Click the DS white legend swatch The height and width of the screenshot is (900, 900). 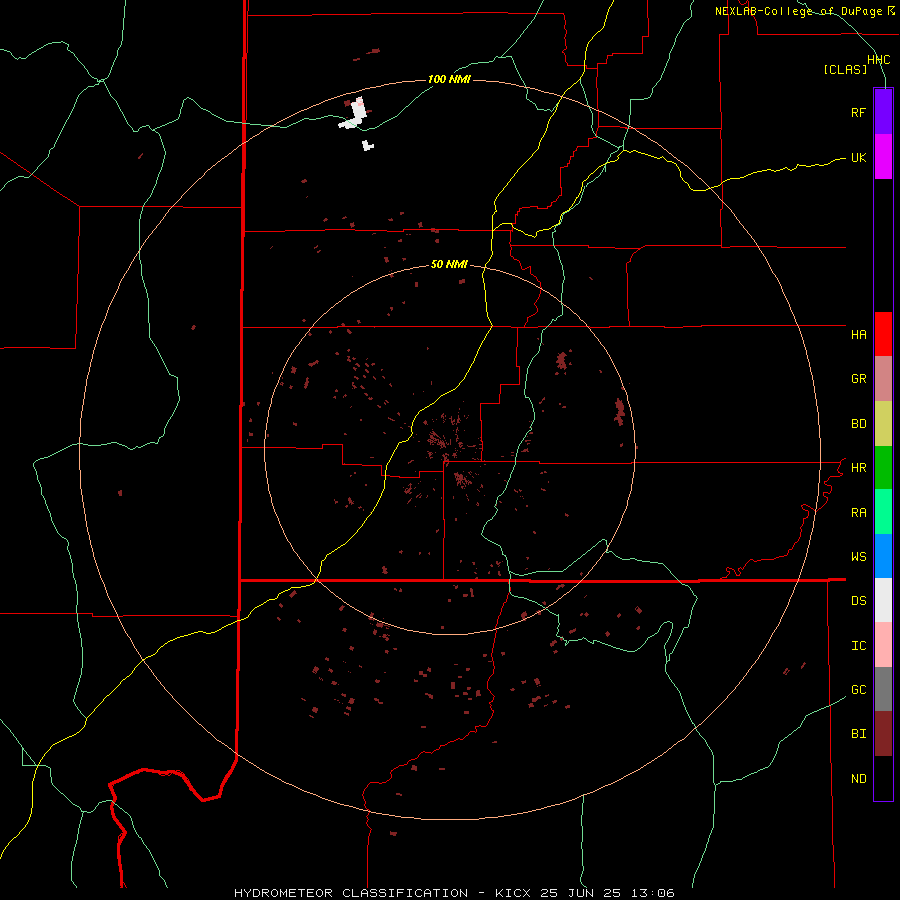[x=883, y=600]
